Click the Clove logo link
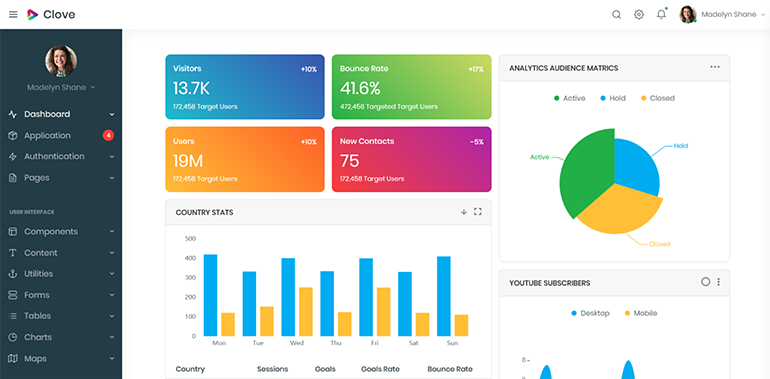This screenshot has width=770, height=379. (51, 15)
